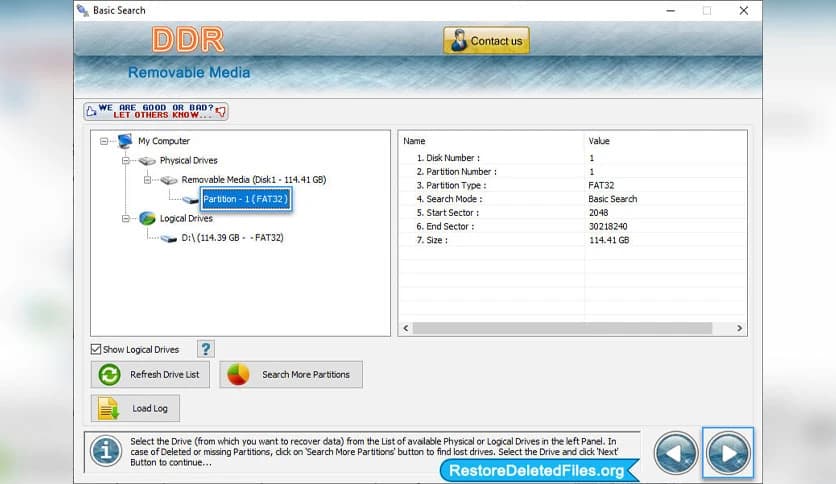Select the '7. Size :' row
Image resolution: width=836 pixels, height=484 pixels.
click(573, 240)
